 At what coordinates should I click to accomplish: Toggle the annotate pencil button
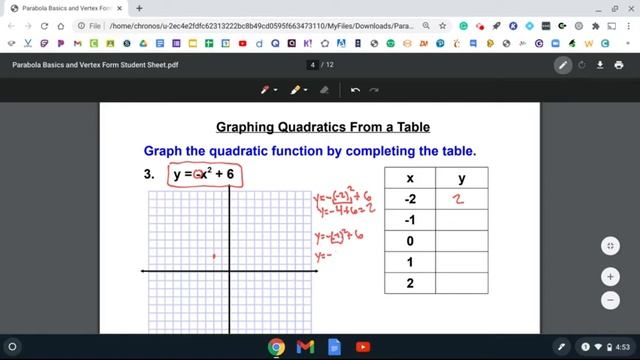click(x=563, y=65)
